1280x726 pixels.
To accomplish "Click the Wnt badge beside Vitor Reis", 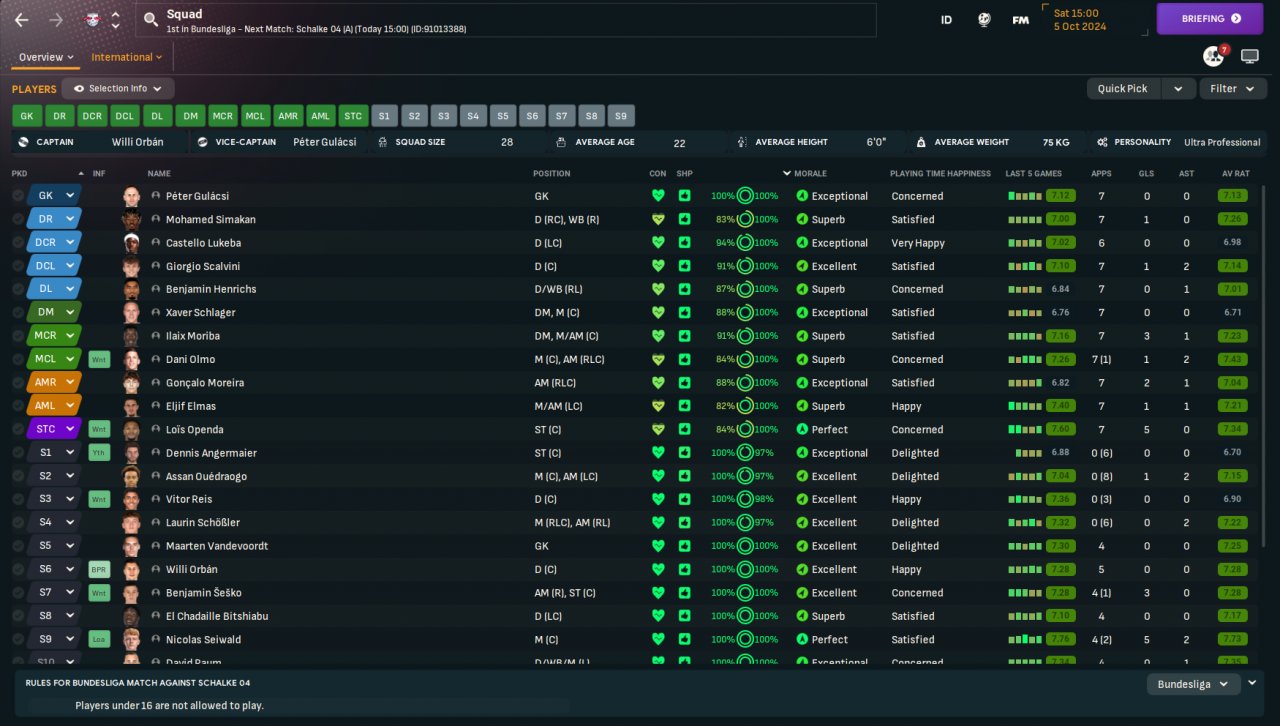I will [x=99, y=499].
